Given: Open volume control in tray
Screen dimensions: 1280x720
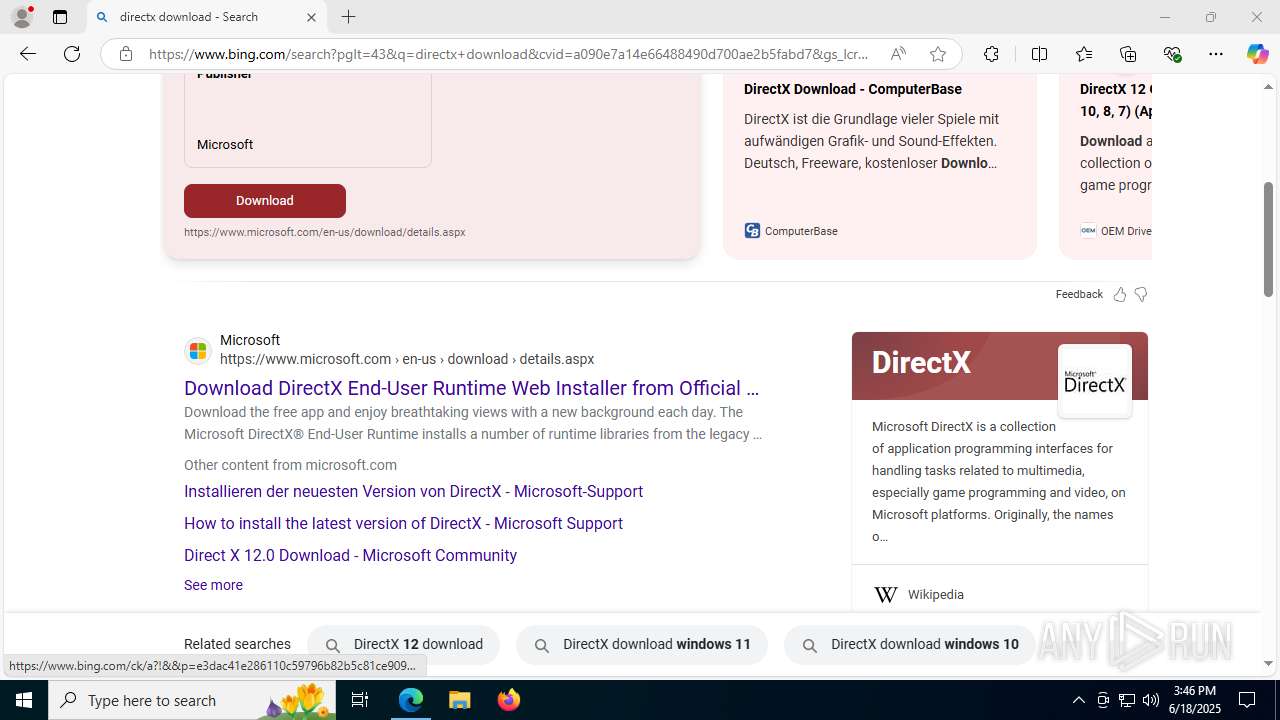Looking at the screenshot, I should coord(1151,700).
